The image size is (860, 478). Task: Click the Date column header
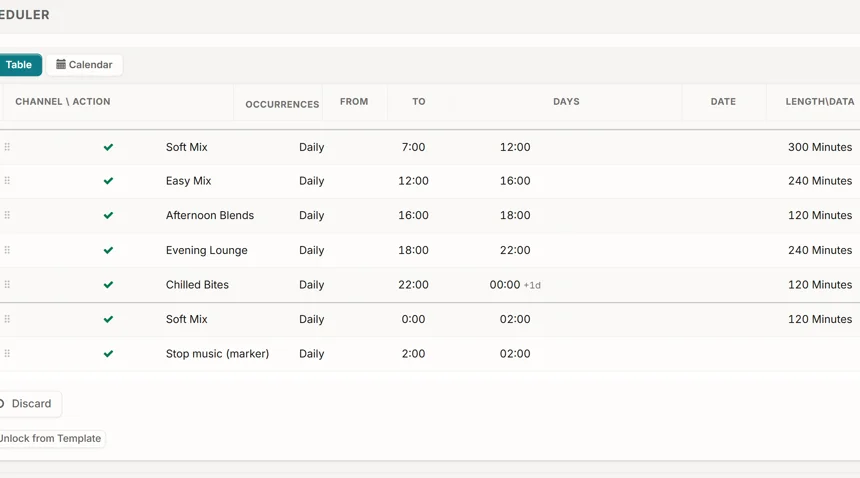(x=723, y=101)
